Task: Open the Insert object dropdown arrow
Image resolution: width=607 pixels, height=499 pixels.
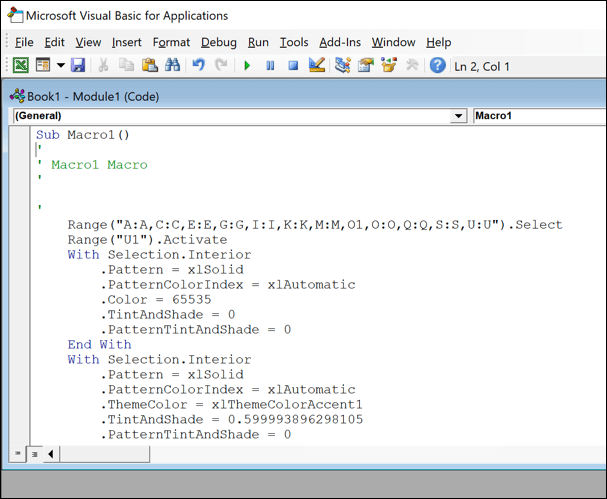Action: coord(60,65)
